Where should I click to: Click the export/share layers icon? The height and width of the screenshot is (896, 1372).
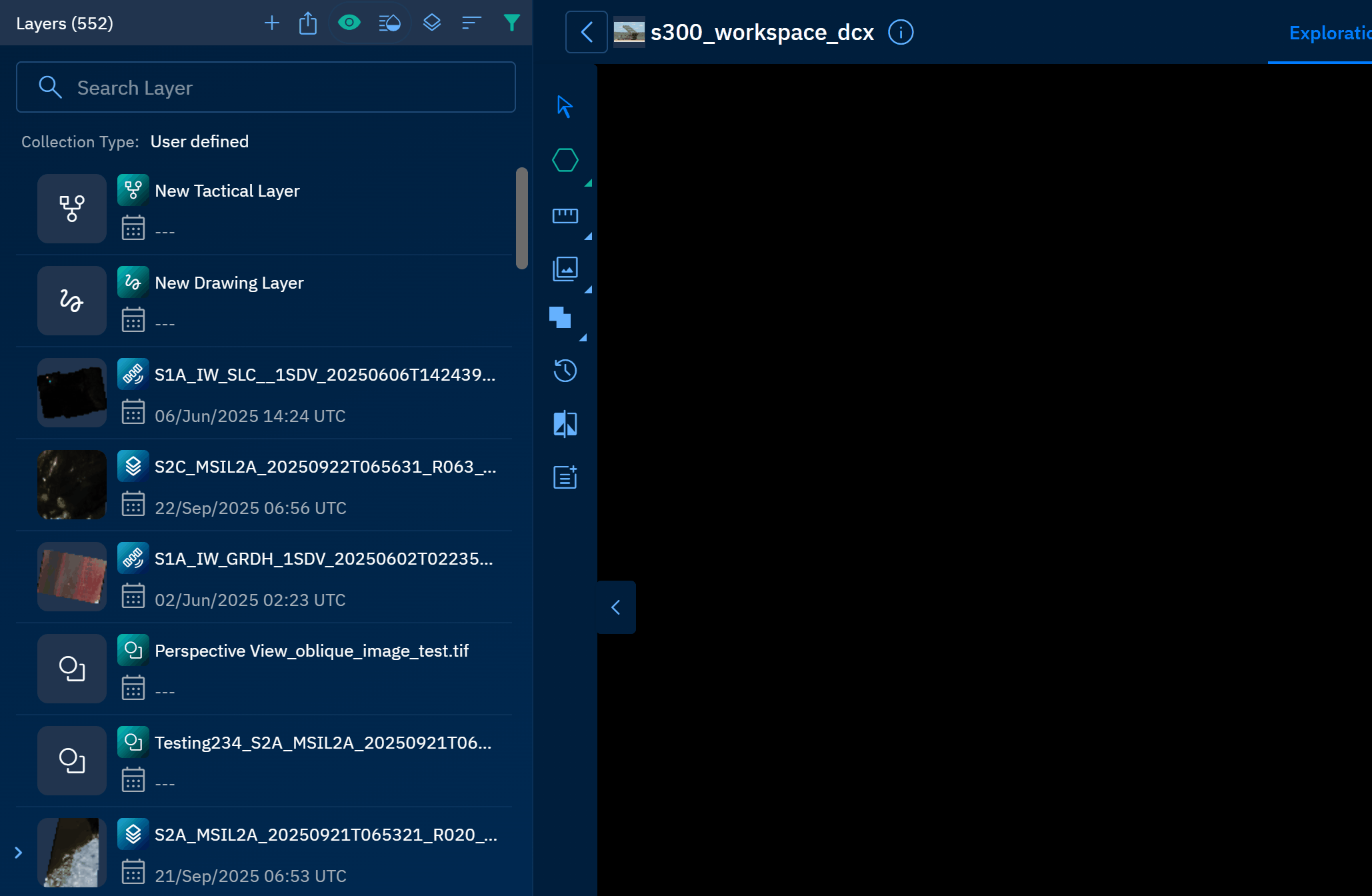[x=308, y=23]
